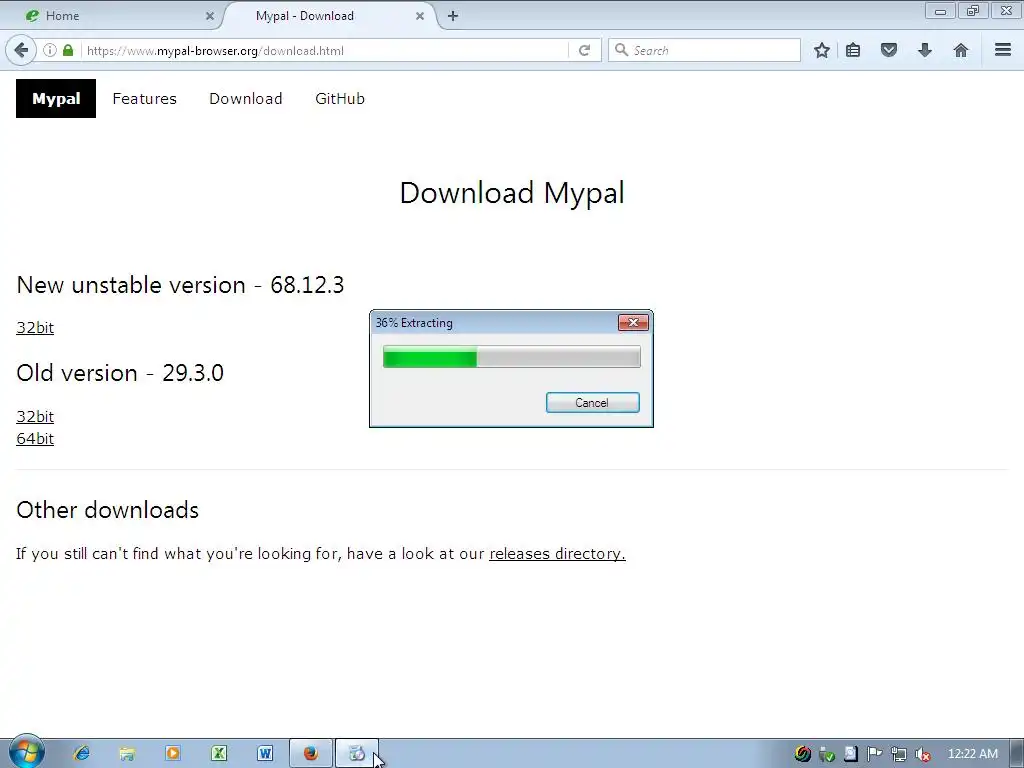The image size is (1024, 768).
Task: Close the 36% Extracting dialog
Action: tap(633, 323)
